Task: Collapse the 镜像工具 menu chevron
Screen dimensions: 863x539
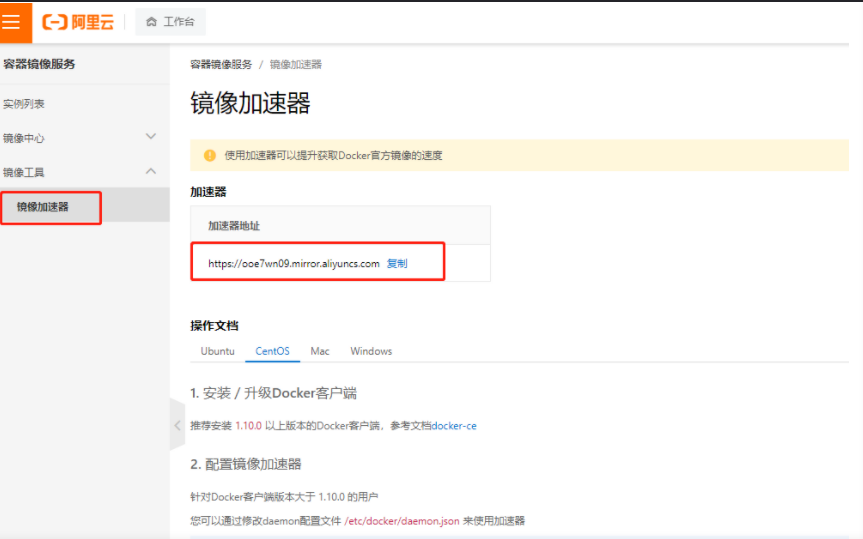Action: click(151, 171)
